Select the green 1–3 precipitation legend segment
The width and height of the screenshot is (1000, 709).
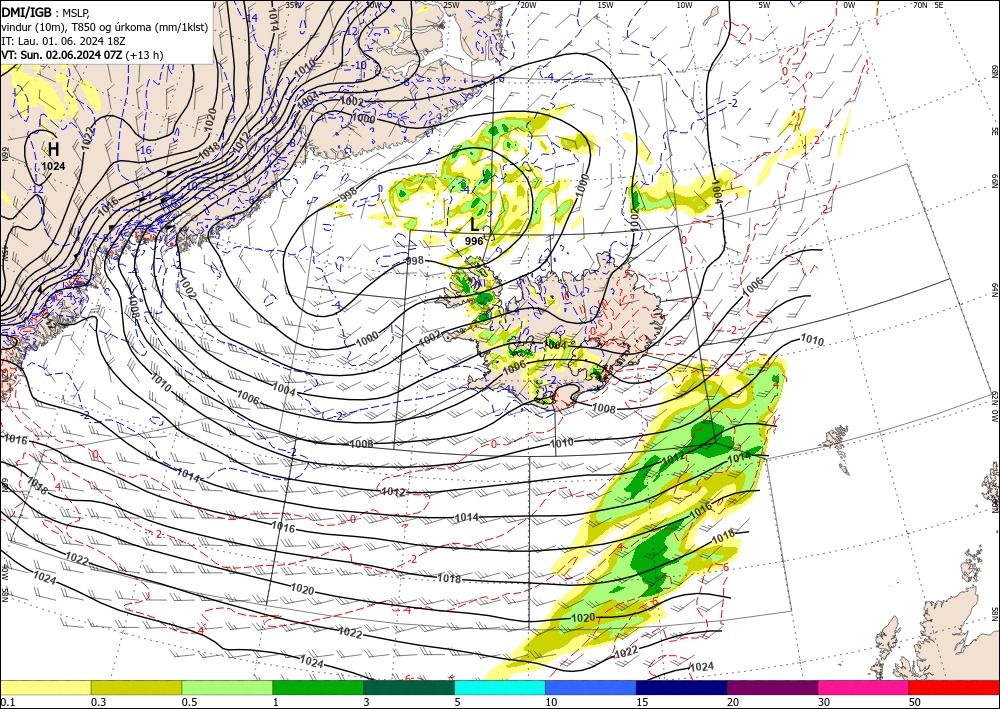(x=318, y=687)
